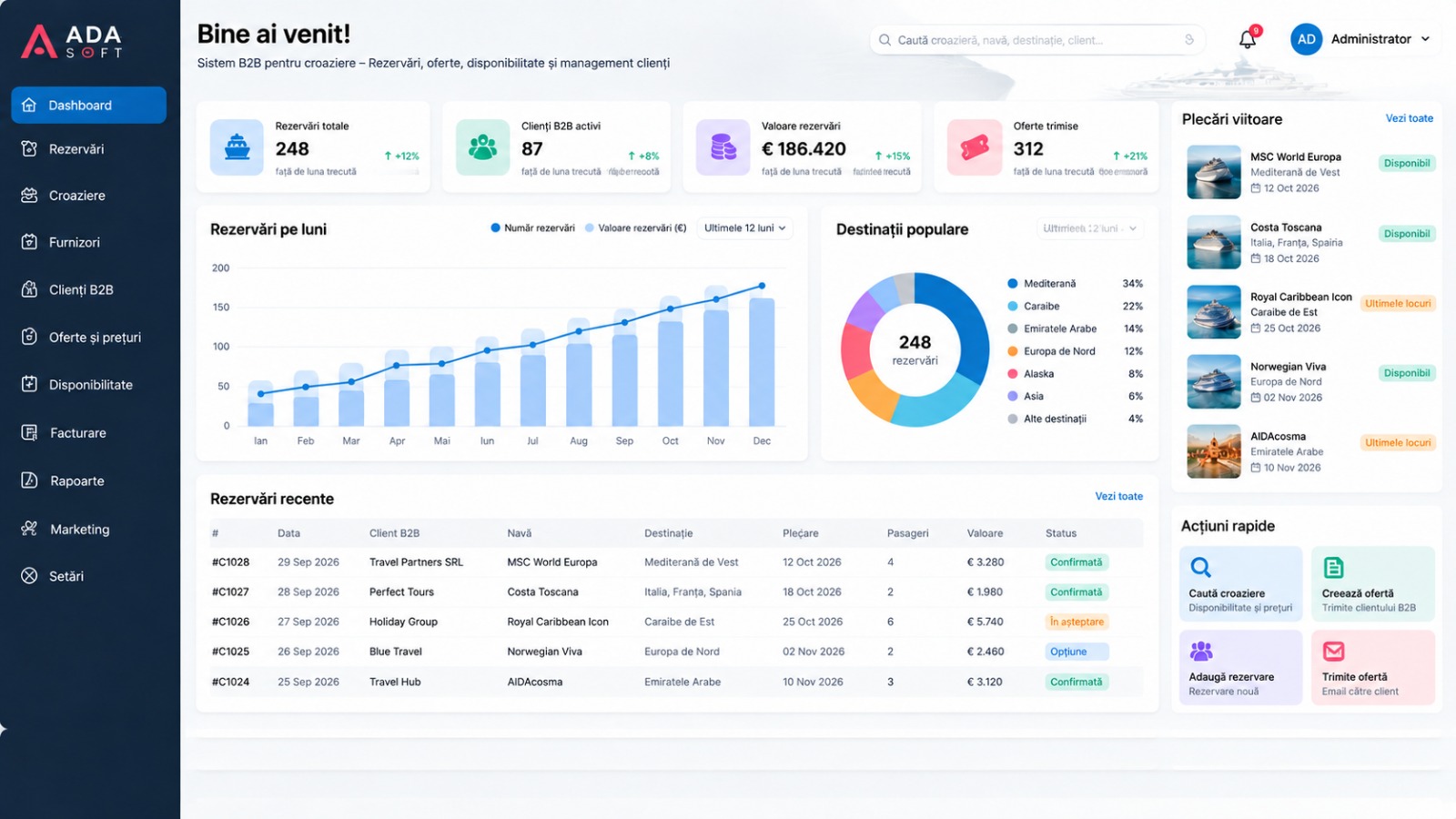
Task: Click the Dec bar in the reservations chart
Action: click(x=762, y=361)
